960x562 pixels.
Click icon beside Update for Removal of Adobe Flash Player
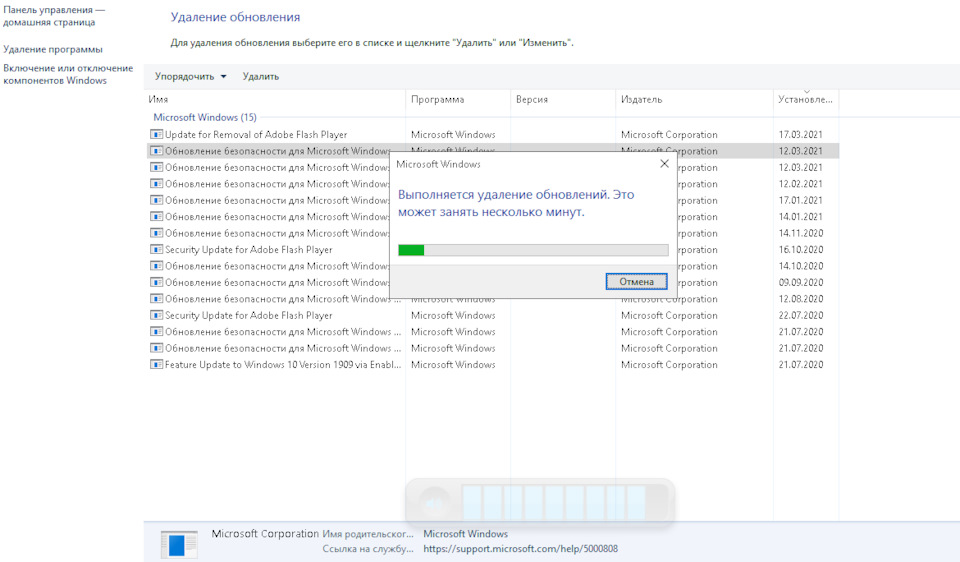pyautogui.click(x=157, y=134)
